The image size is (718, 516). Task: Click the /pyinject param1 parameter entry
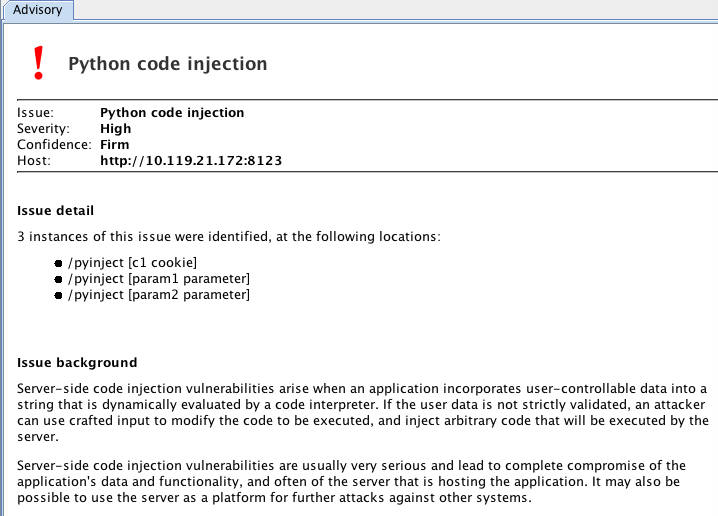click(159, 278)
